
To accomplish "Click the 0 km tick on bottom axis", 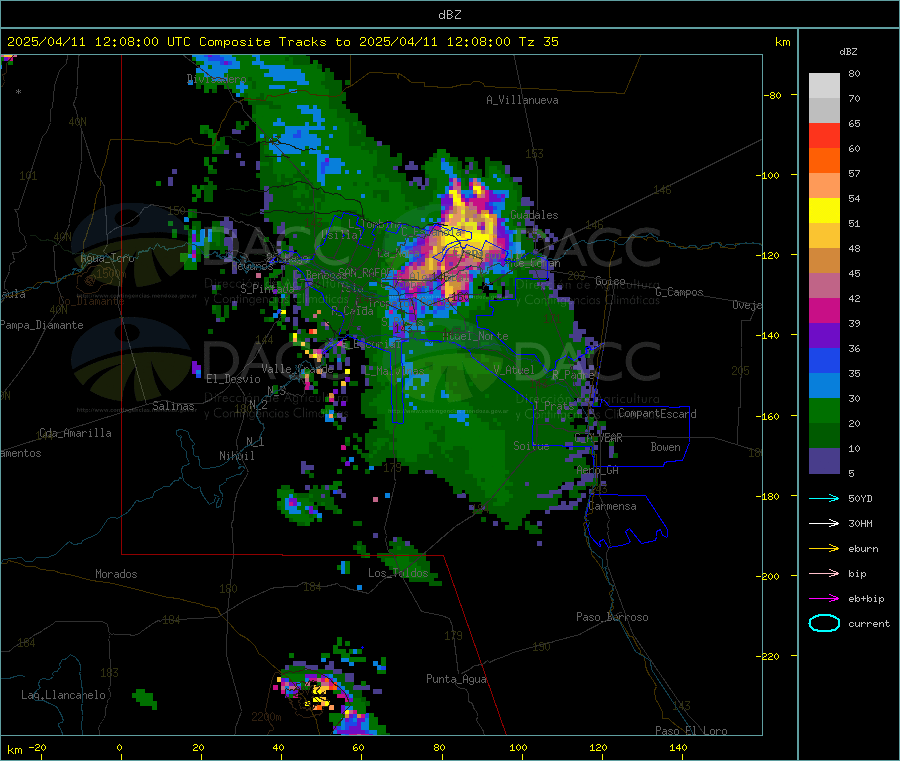I will coord(119,747).
